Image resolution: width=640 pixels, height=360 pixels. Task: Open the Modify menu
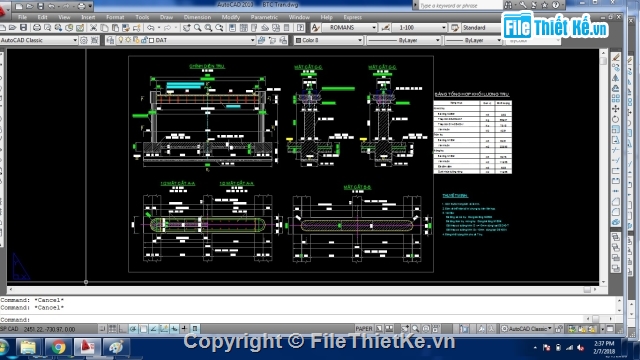pos(231,17)
